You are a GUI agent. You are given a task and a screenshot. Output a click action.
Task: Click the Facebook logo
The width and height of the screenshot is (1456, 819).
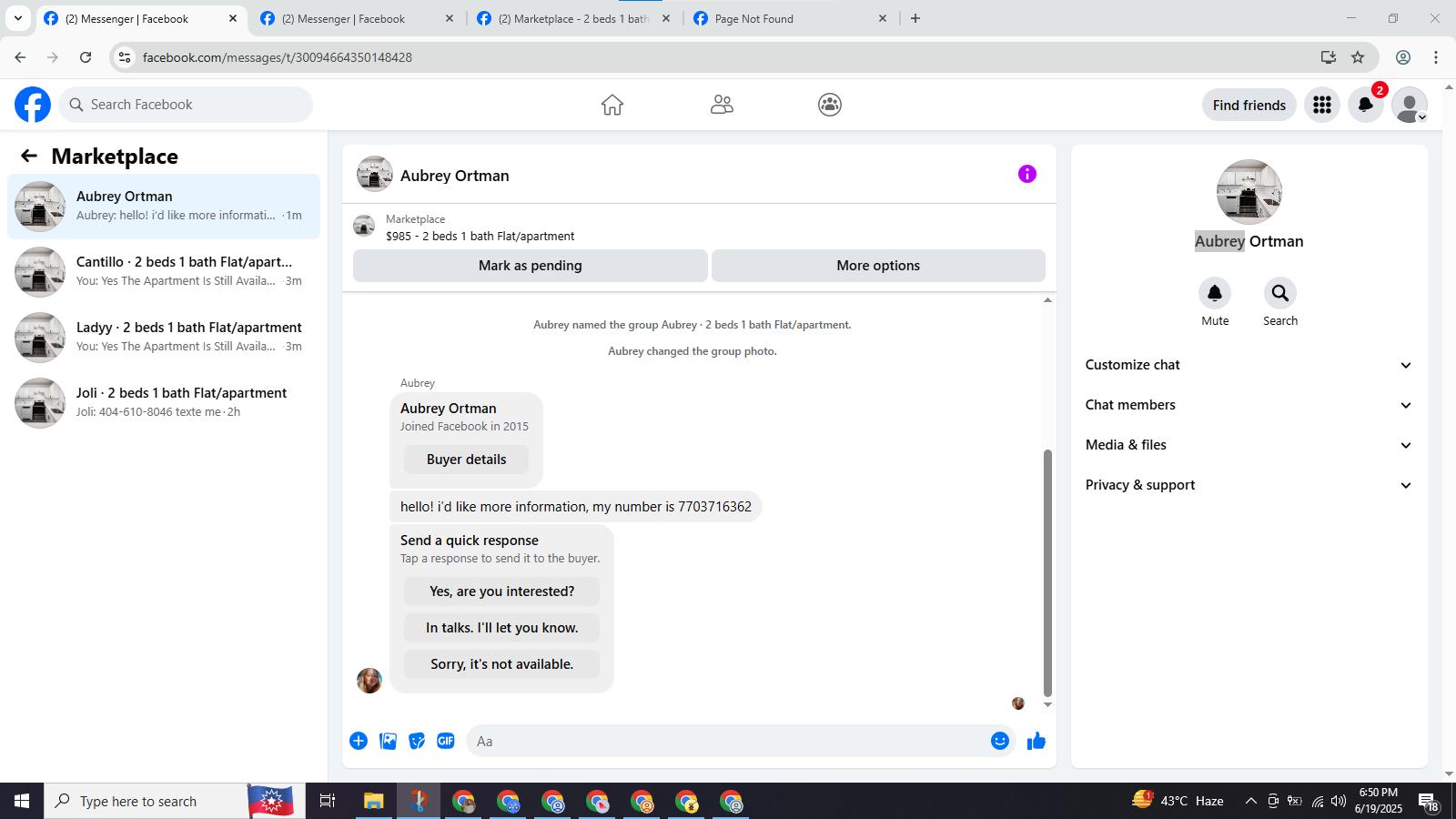click(x=33, y=105)
